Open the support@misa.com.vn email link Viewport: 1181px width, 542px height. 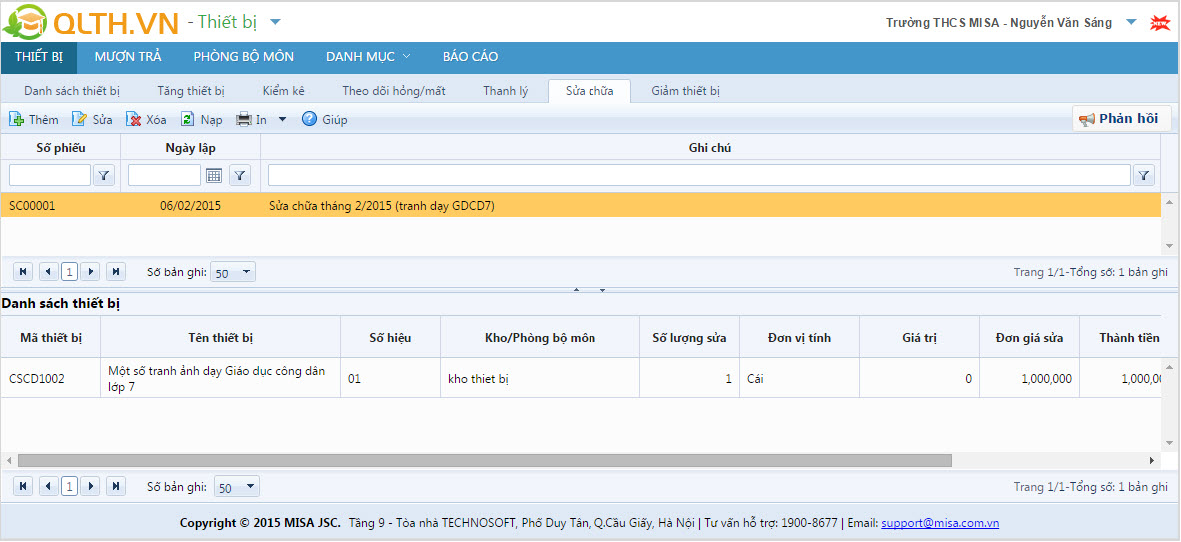[x=939, y=523]
